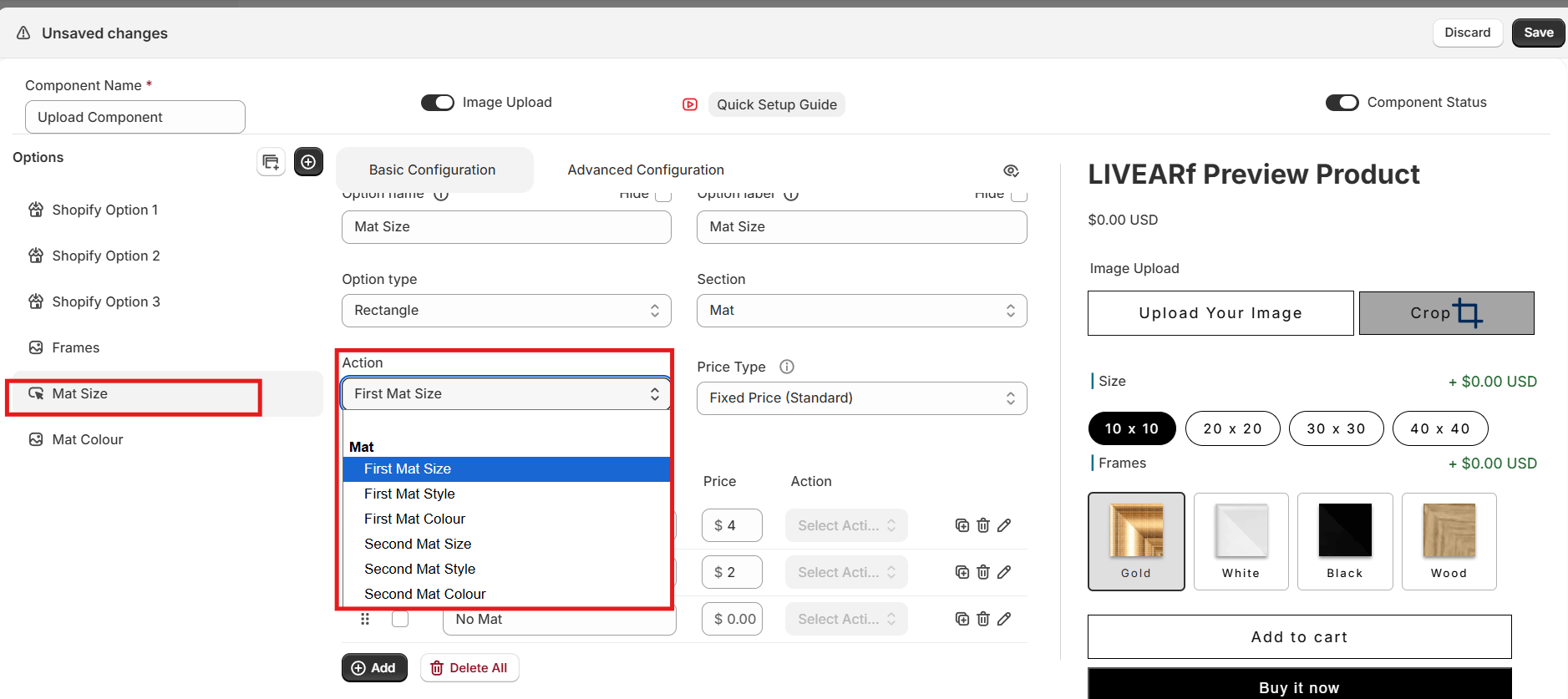Click the Shopify Option 3 icon

pos(36,301)
